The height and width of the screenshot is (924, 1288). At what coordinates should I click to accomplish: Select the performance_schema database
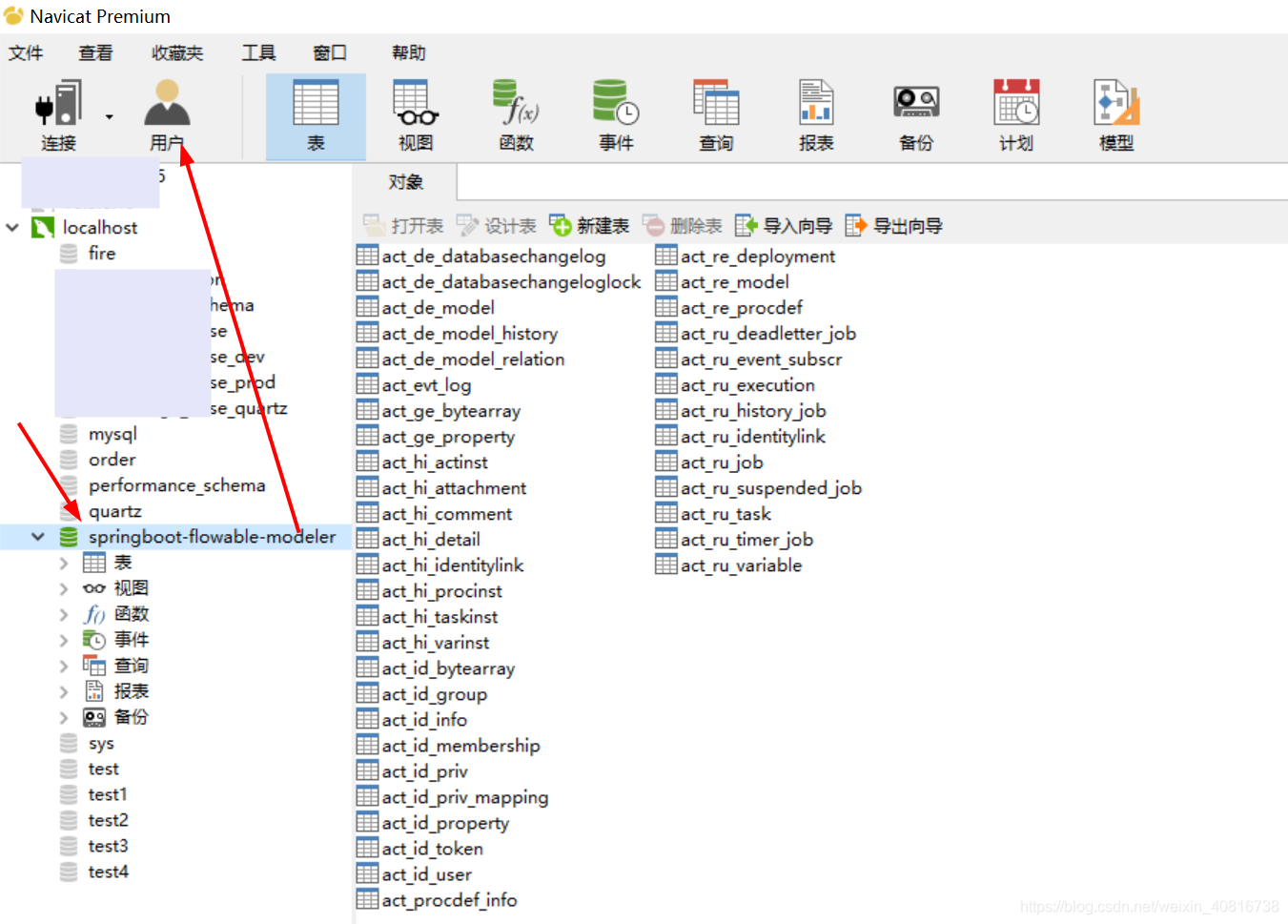[x=177, y=485]
